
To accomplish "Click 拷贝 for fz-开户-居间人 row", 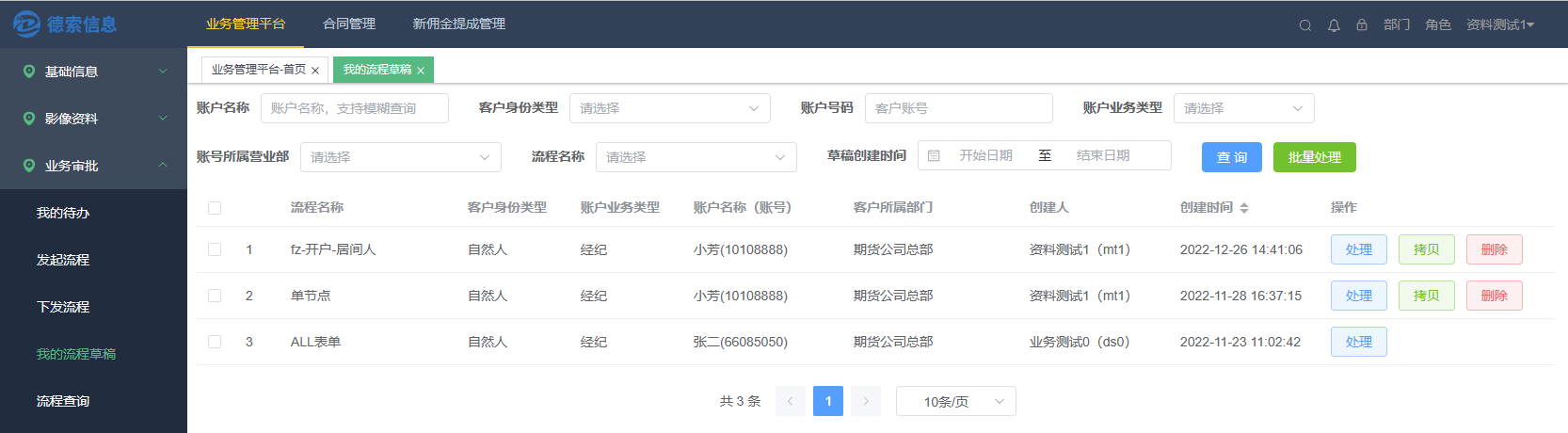I will [1427, 249].
